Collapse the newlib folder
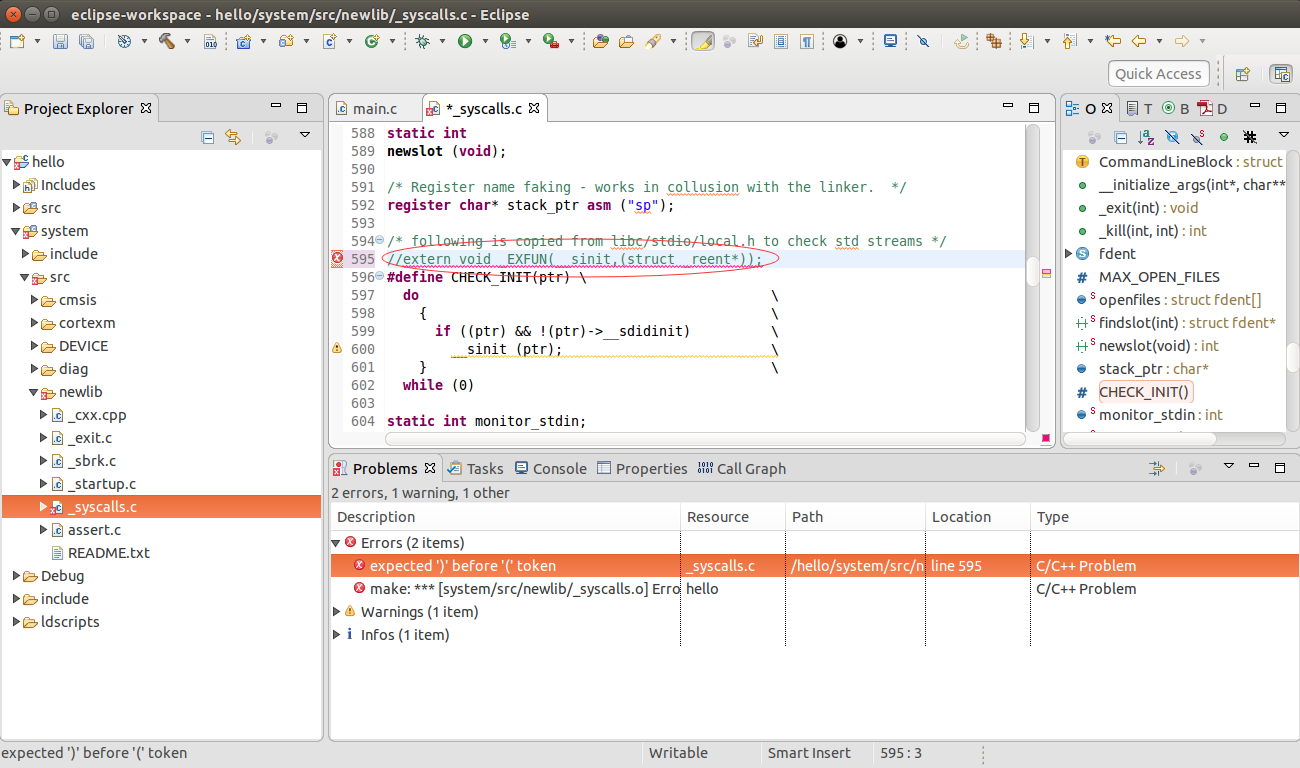Screen dimensions: 1300x768 [x=33, y=391]
